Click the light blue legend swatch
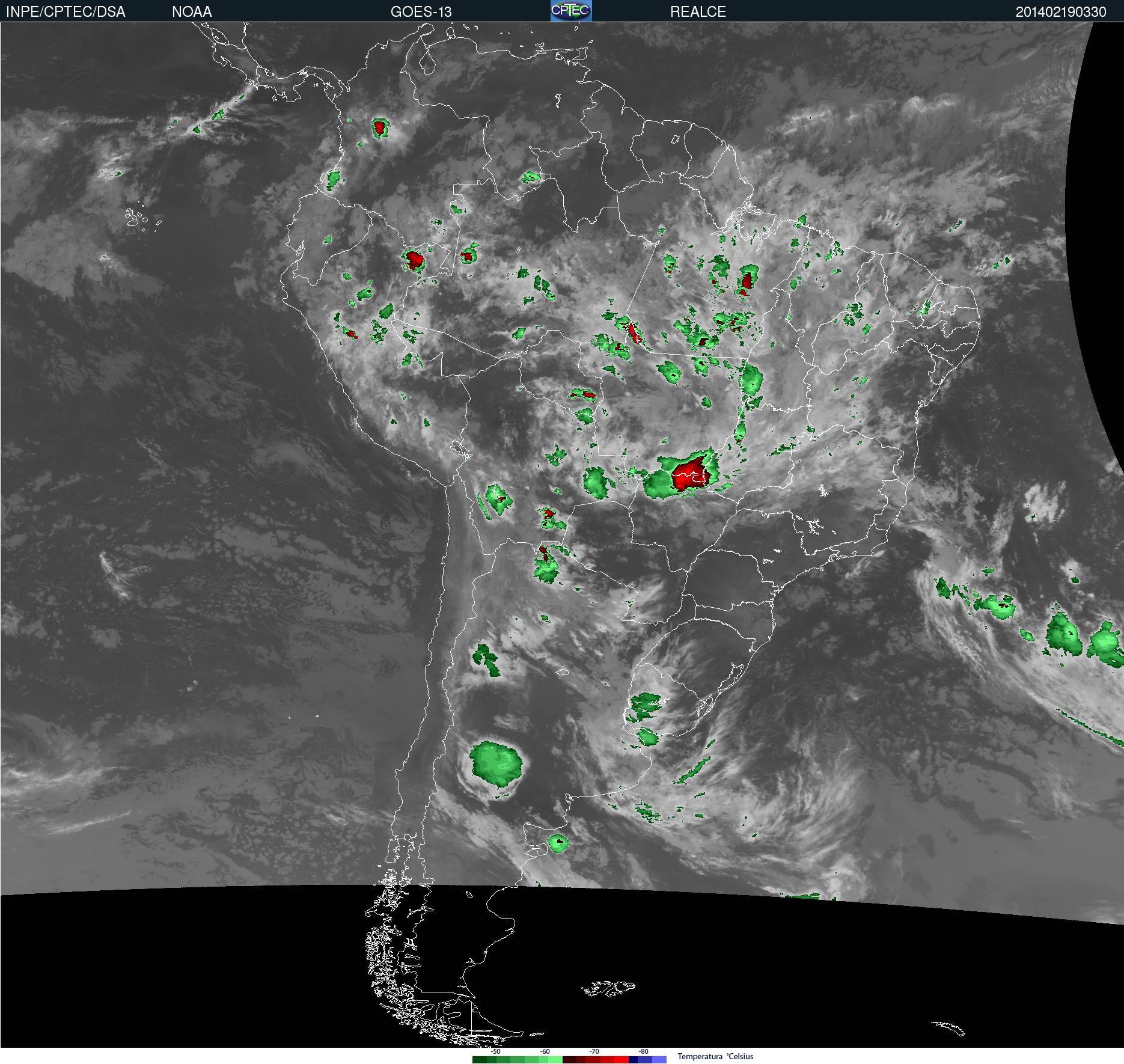The image size is (1124, 1064). (x=659, y=1060)
